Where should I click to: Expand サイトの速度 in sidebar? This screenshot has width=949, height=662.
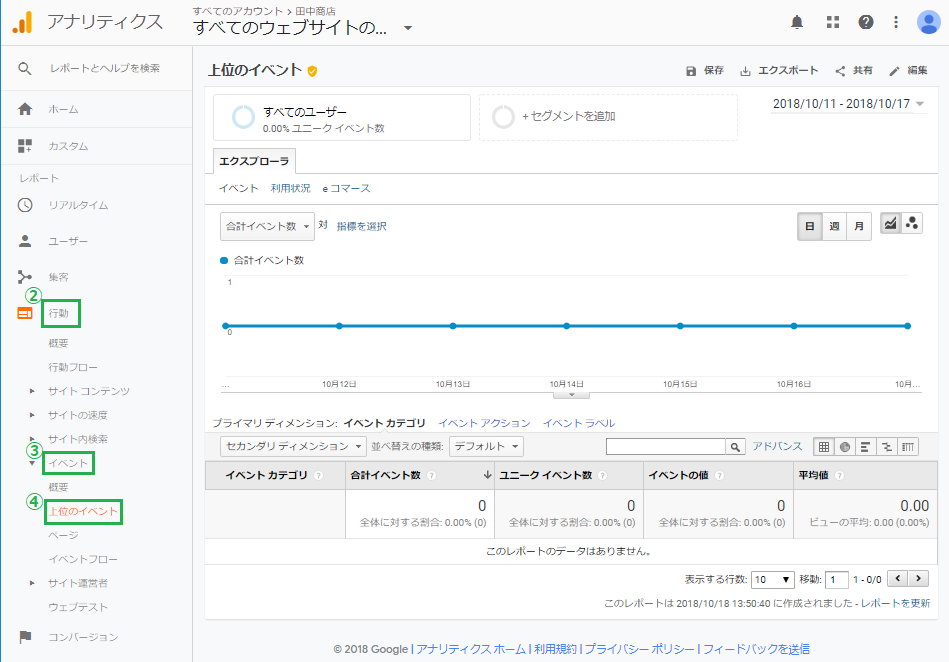coord(32,415)
